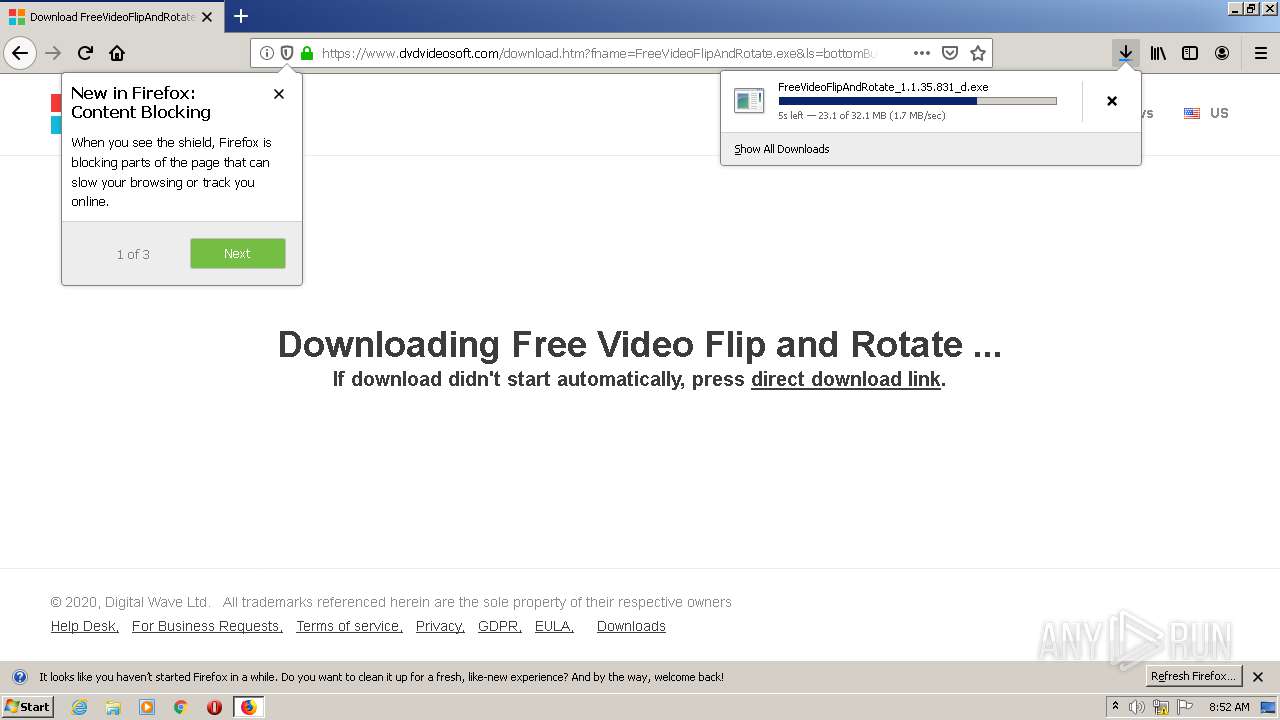
Task: Open page actions three-dot menu
Action: [x=921, y=53]
